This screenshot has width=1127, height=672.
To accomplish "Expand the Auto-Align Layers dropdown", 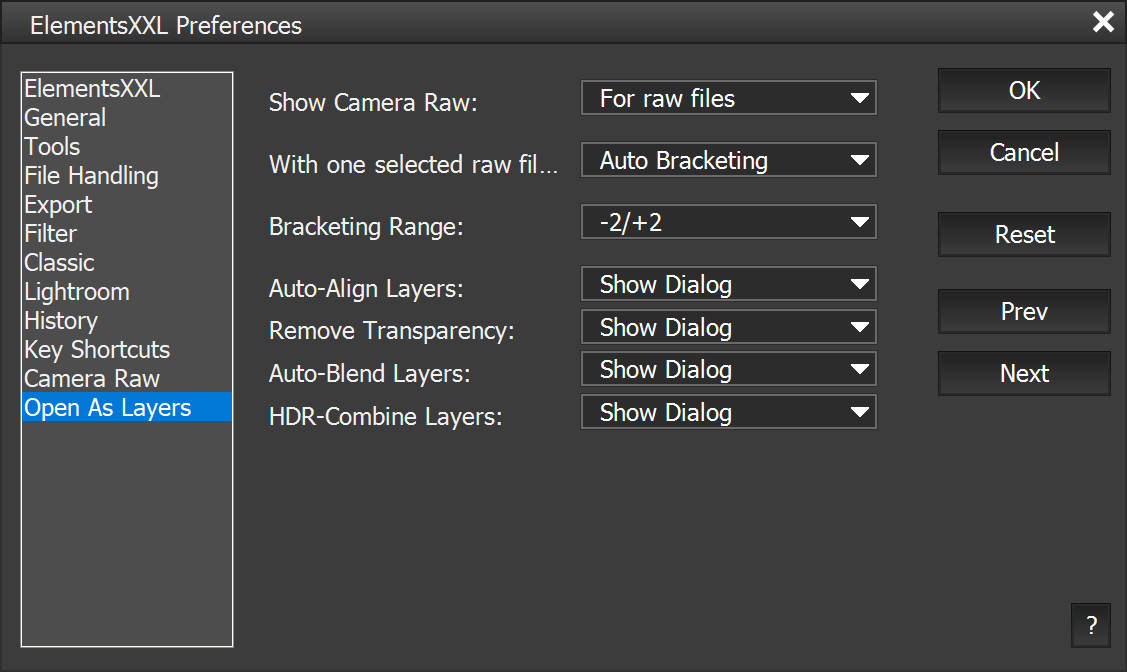I will click(x=728, y=285).
